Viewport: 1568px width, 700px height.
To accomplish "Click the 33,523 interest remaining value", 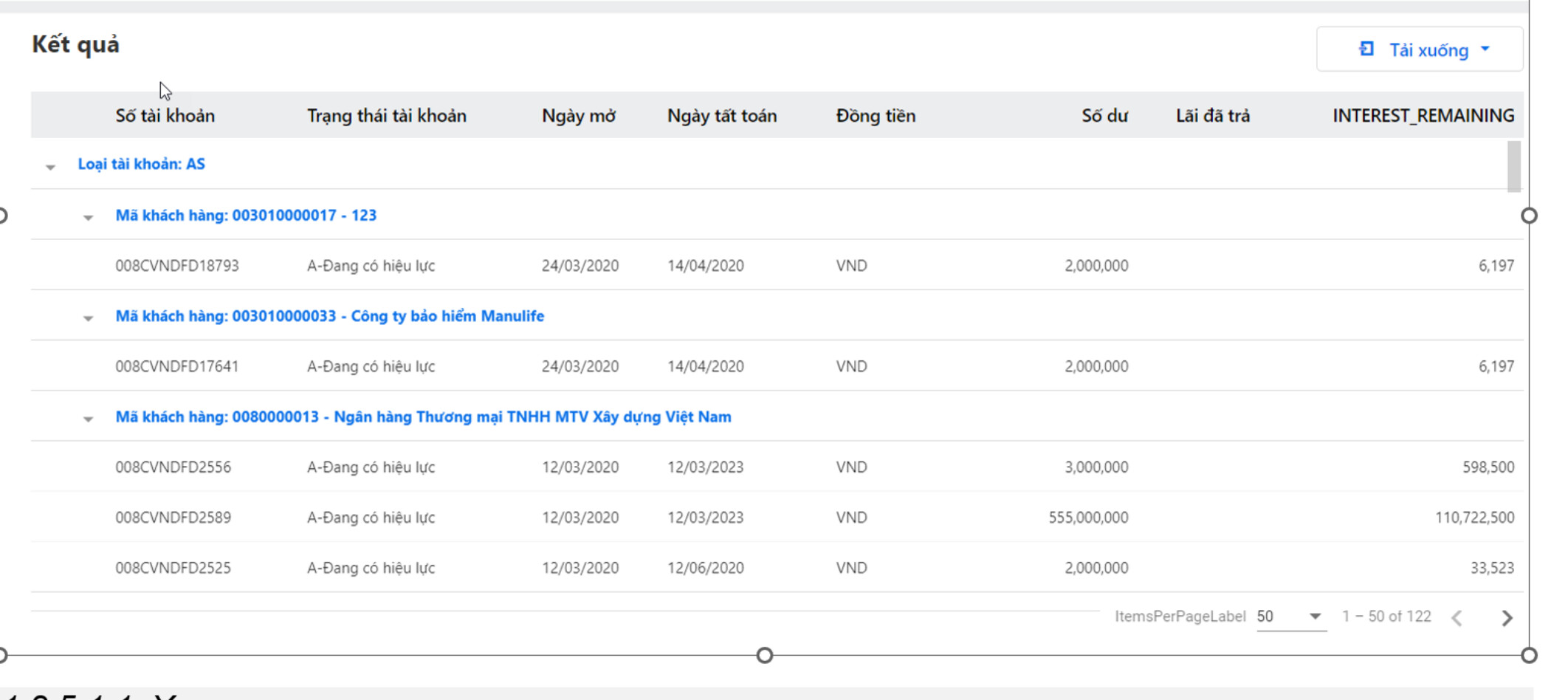I will (x=1492, y=568).
